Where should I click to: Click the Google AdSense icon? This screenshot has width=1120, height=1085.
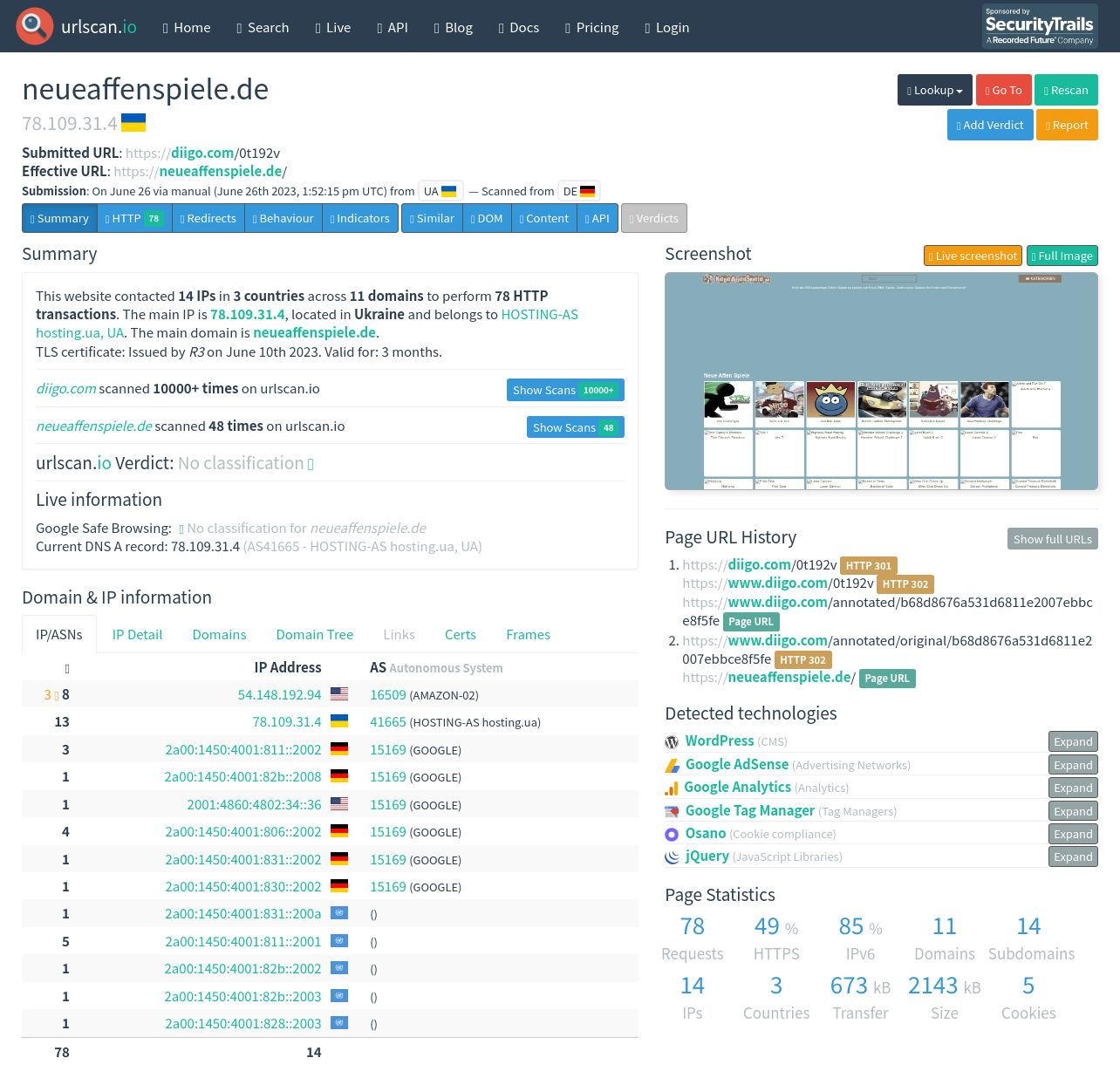[672, 766]
